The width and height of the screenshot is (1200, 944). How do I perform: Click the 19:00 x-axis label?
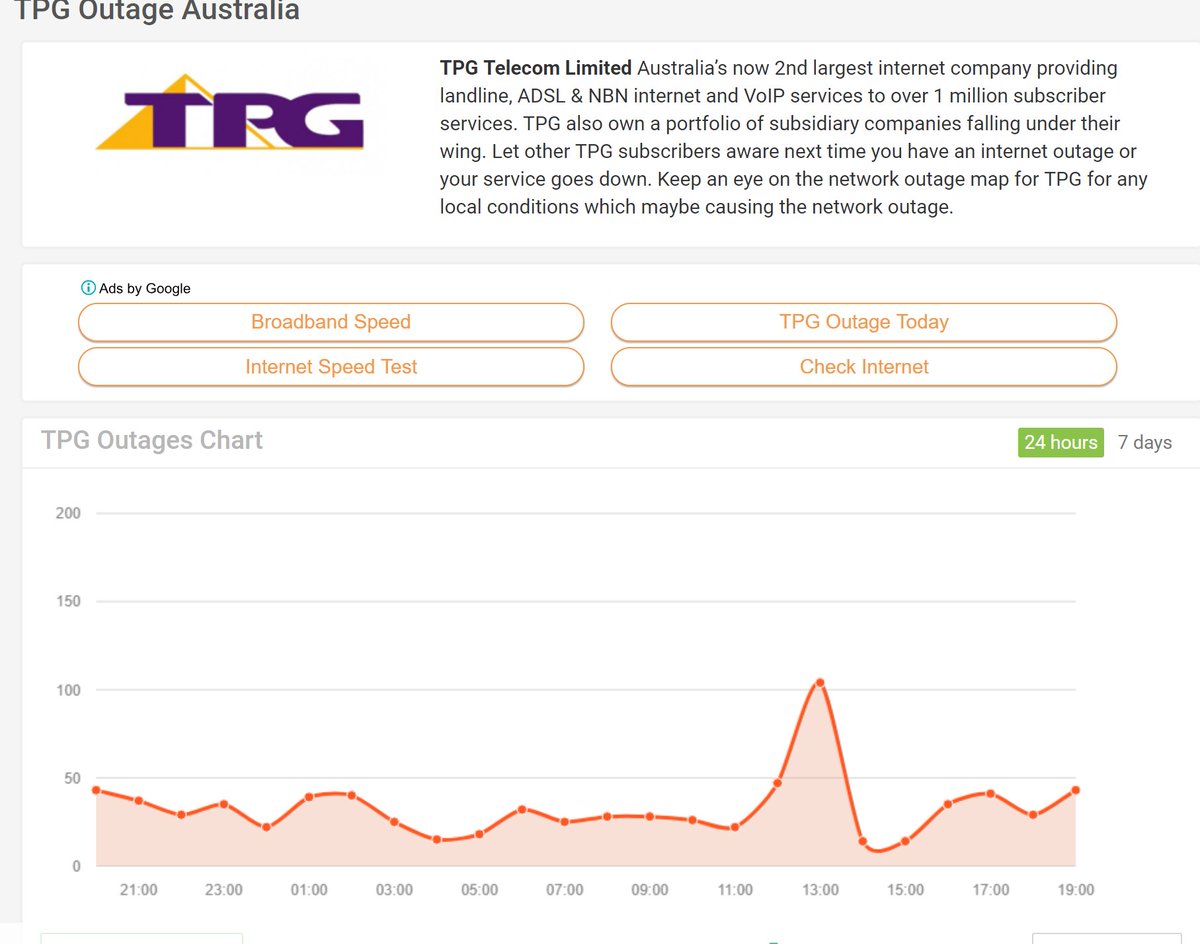coord(1076,890)
